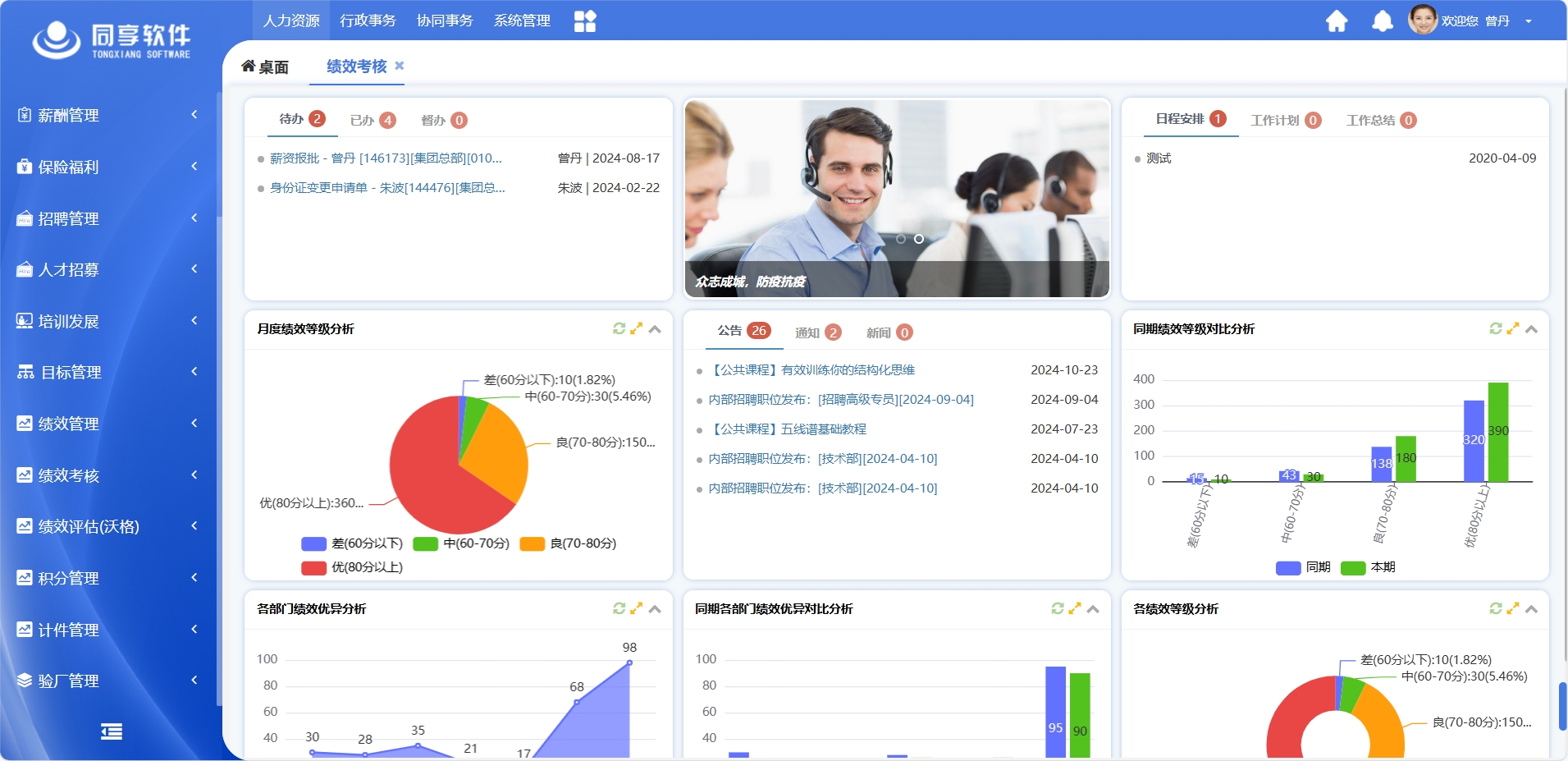Refresh the 月度绩效等级分析 chart
The image size is (1568, 761).
(x=619, y=328)
